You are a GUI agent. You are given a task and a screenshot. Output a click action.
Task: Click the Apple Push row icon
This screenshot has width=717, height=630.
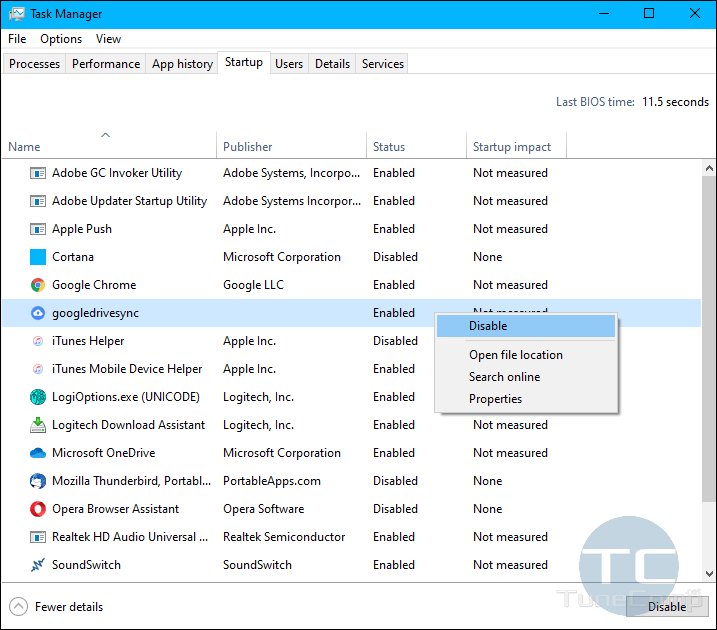(38, 229)
